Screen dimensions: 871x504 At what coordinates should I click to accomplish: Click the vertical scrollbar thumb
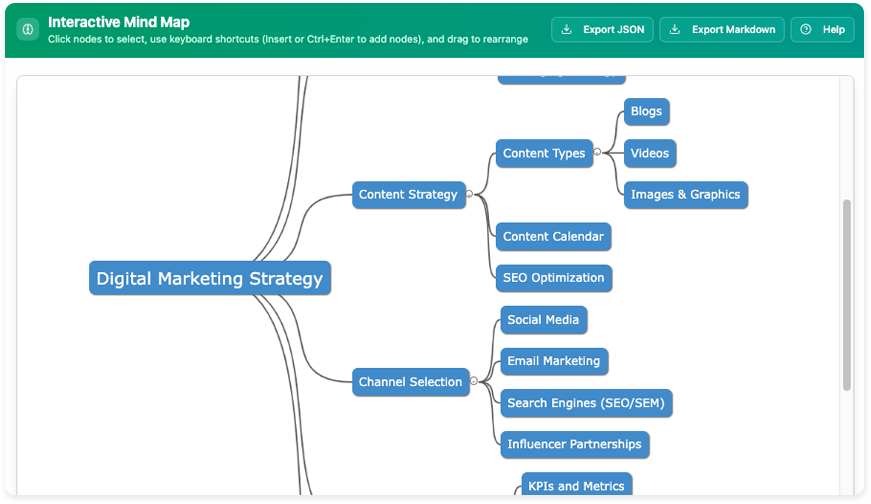tap(847, 295)
